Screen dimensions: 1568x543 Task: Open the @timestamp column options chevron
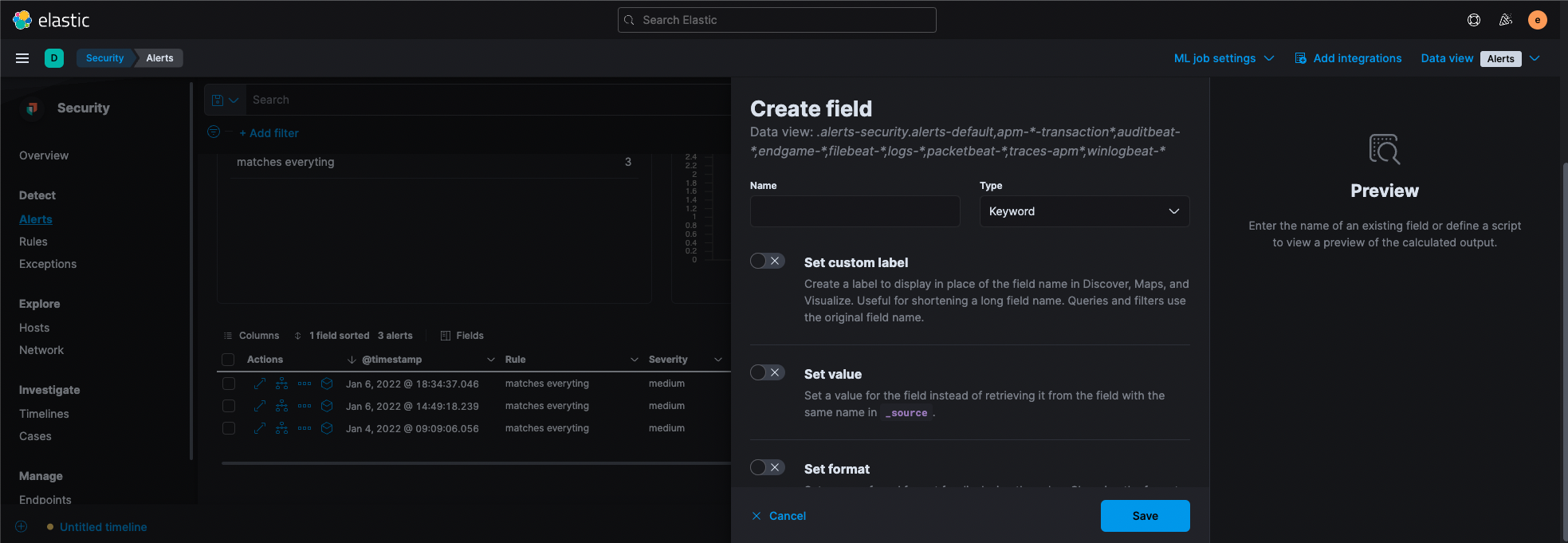pos(491,360)
